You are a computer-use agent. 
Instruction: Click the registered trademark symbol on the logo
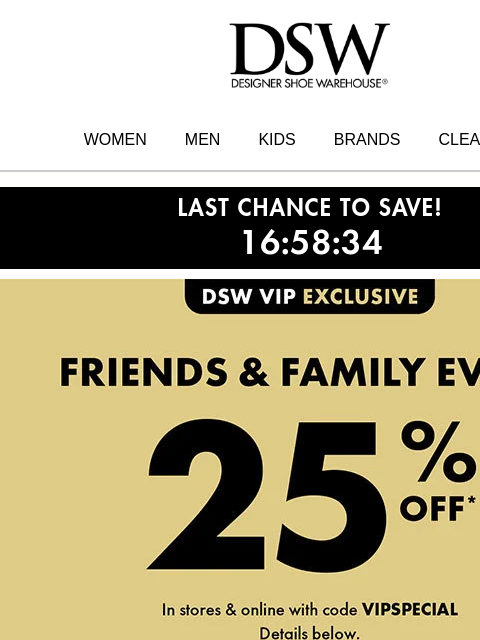pos(384,81)
